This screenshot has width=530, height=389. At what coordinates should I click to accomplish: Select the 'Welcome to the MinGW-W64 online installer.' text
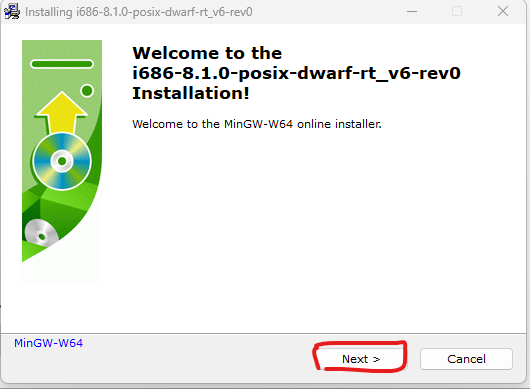pos(257,124)
